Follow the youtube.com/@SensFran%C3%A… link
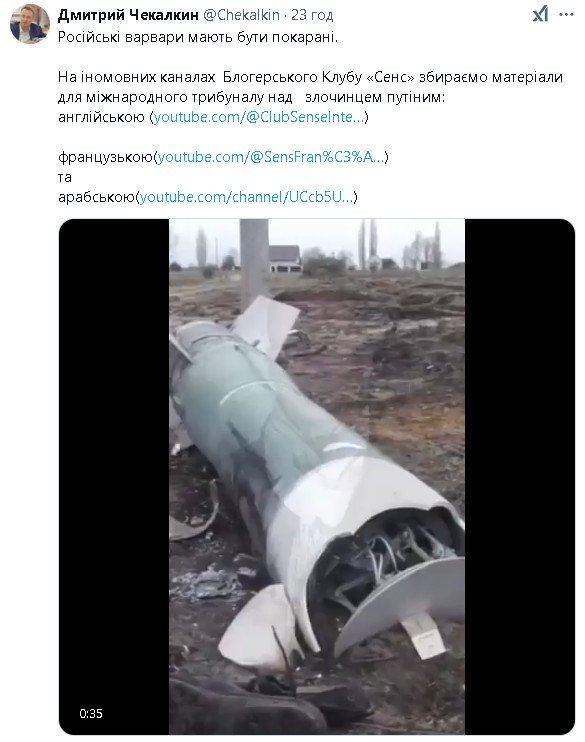 pyautogui.click(x=271, y=157)
